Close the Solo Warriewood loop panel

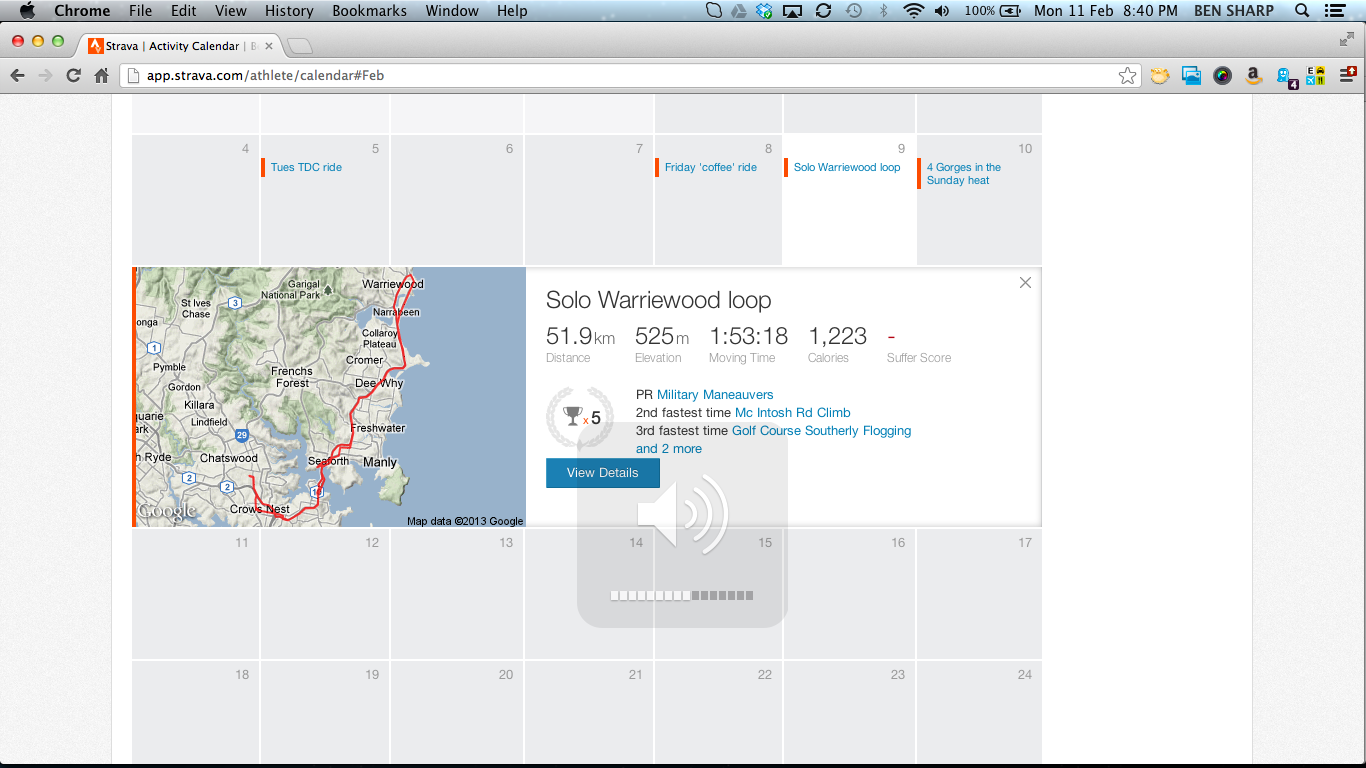(1025, 283)
